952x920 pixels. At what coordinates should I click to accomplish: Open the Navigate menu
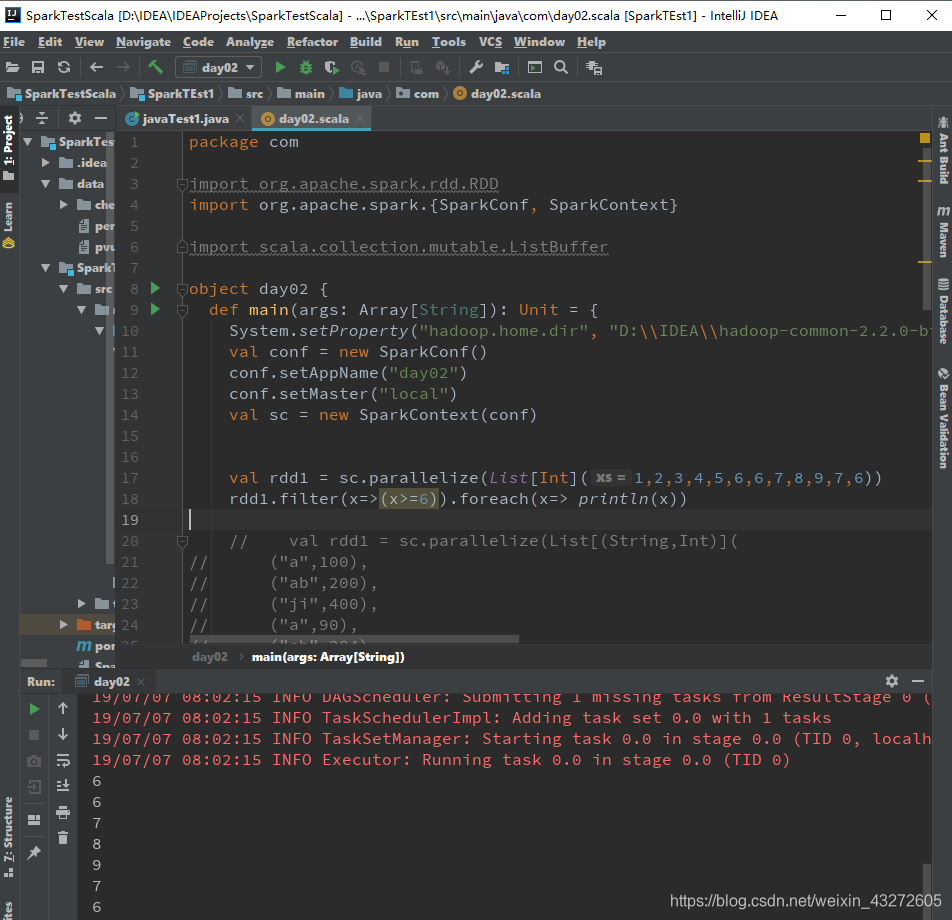coord(143,42)
